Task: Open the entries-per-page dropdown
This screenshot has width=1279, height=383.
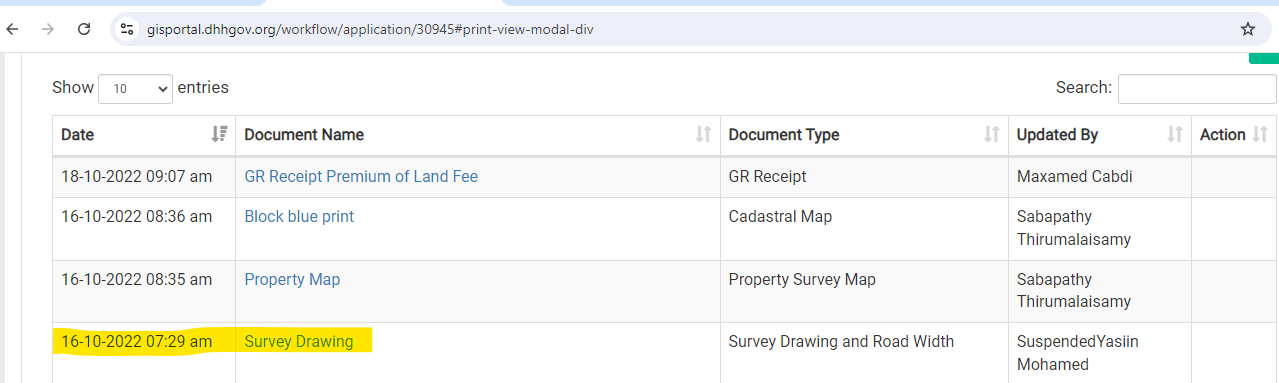Action: [x=136, y=88]
